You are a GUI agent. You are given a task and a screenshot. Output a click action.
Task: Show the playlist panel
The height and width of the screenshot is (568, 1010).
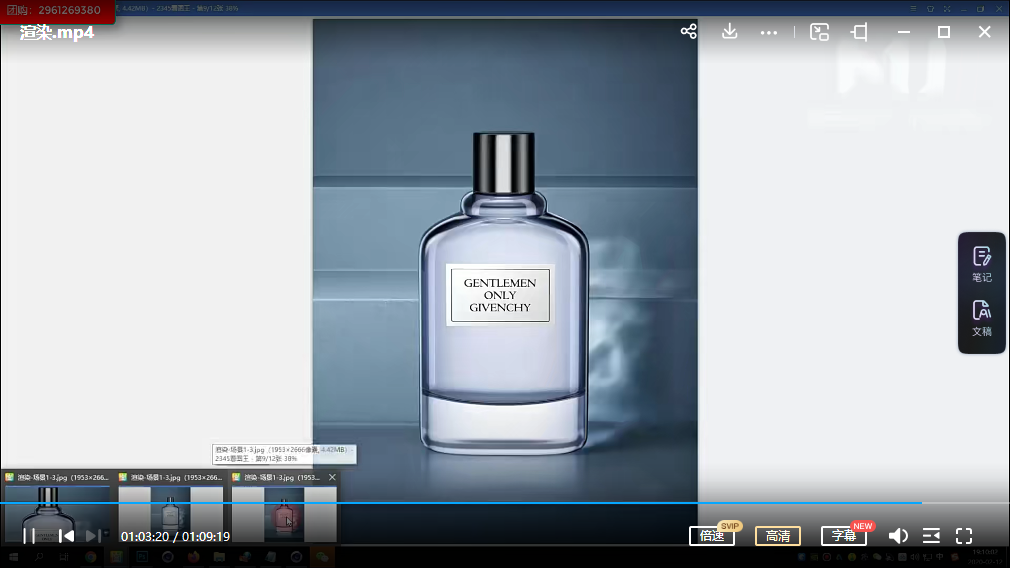pyautogui.click(x=931, y=536)
